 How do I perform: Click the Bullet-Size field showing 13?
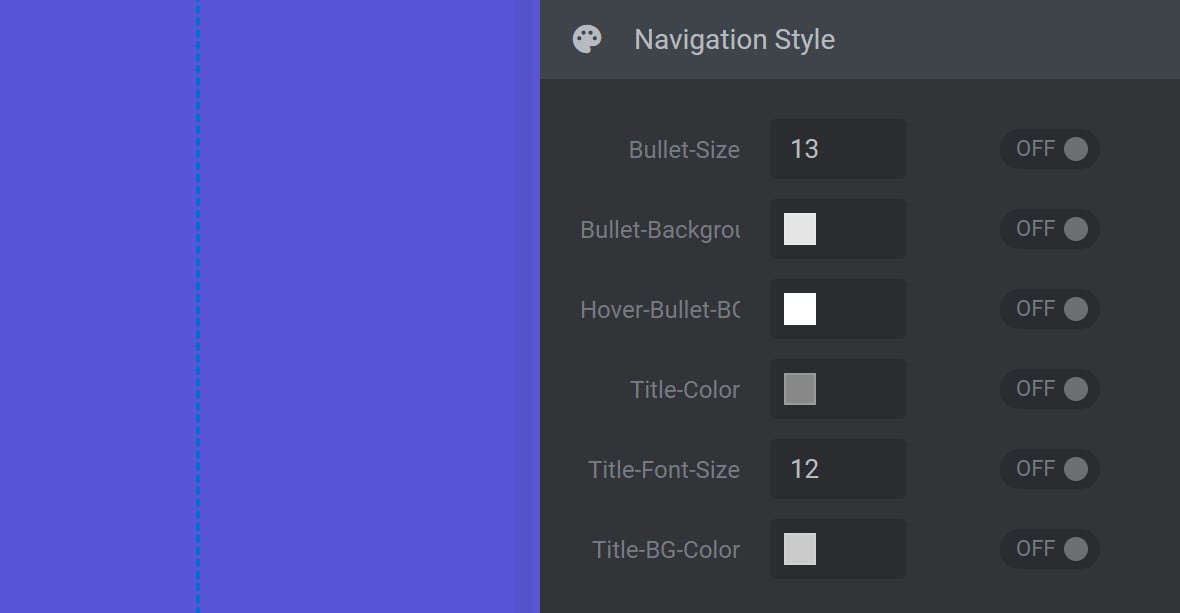coord(838,149)
